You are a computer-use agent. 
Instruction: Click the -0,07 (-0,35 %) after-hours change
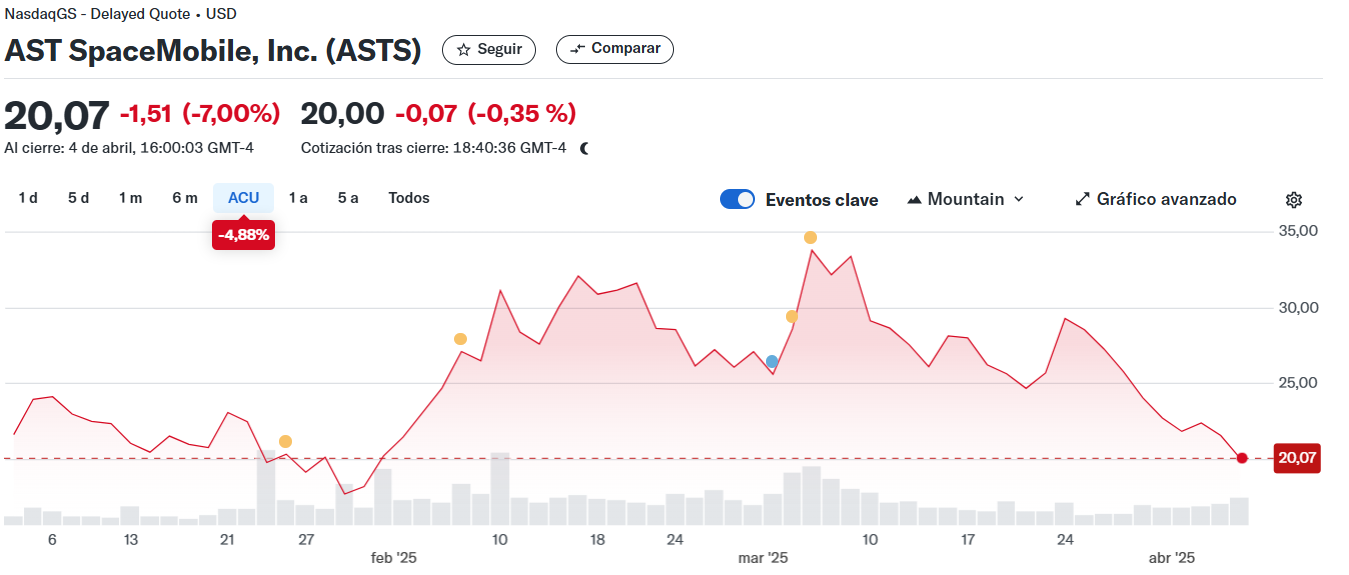(x=485, y=114)
